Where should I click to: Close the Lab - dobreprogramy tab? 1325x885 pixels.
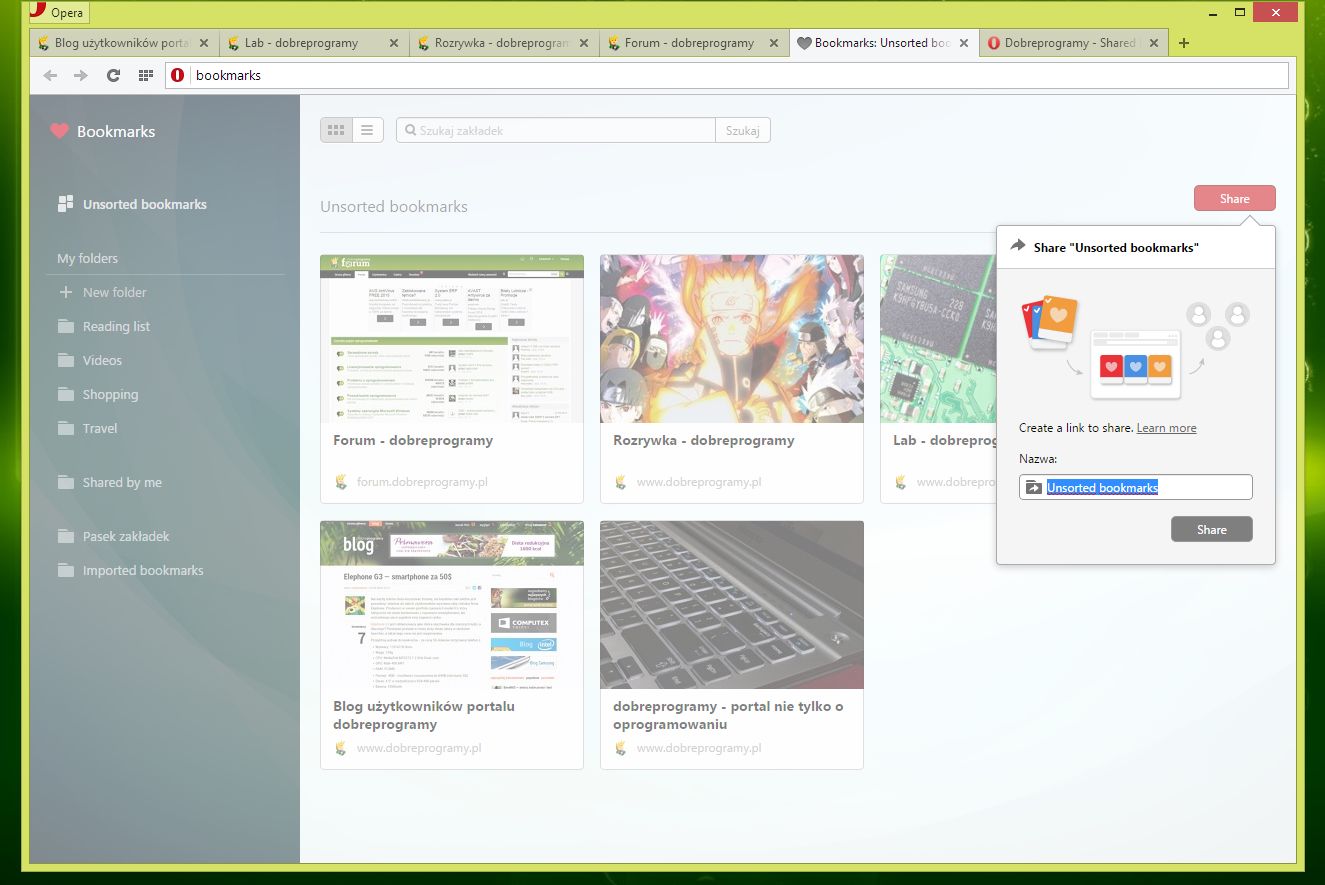tap(394, 43)
